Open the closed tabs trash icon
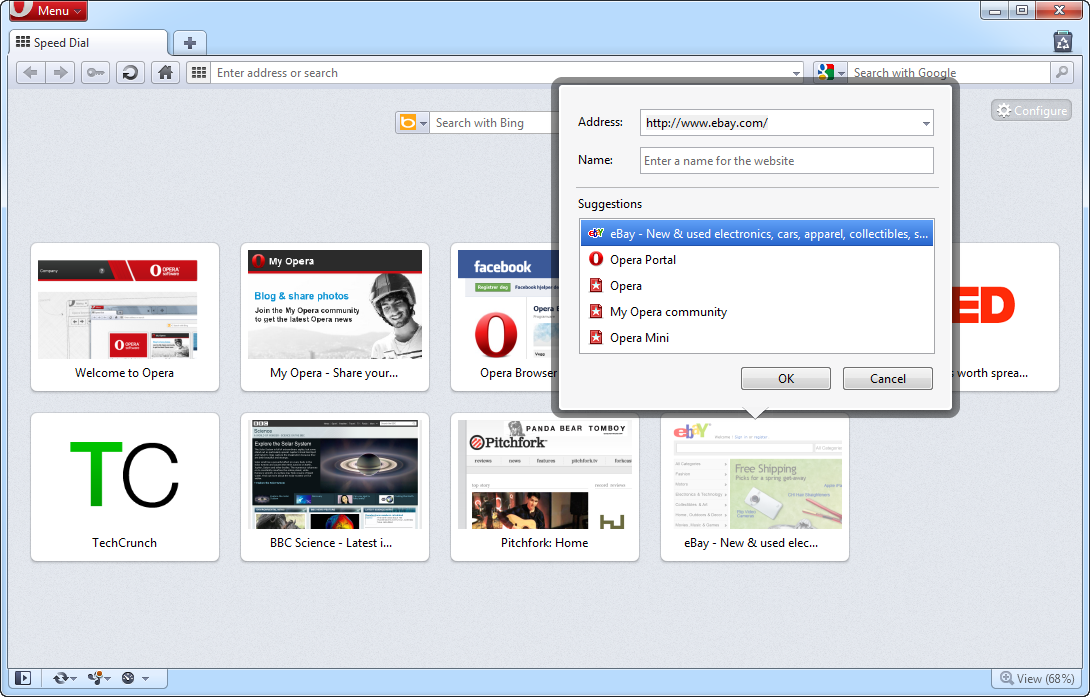The height and width of the screenshot is (697, 1090). click(x=1063, y=42)
